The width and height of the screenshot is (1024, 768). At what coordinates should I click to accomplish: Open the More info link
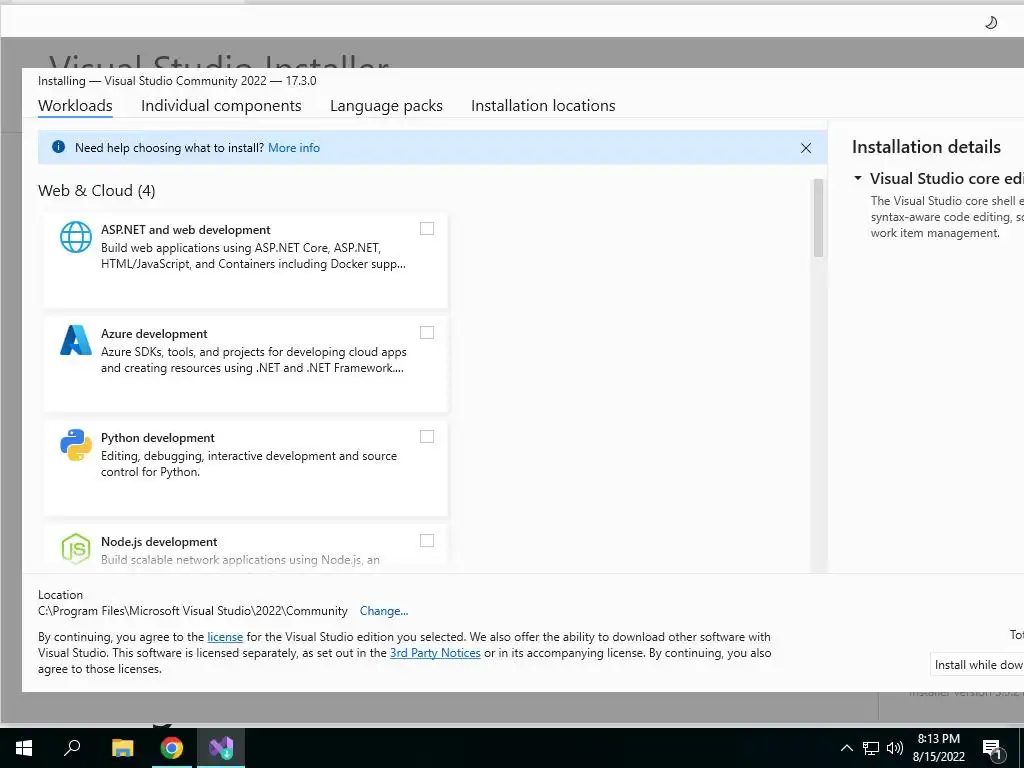(x=294, y=148)
